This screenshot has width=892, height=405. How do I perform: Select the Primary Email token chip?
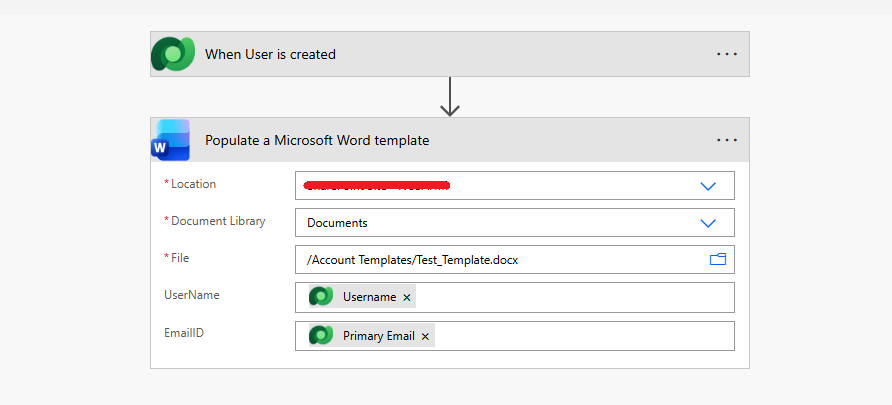tap(372, 335)
